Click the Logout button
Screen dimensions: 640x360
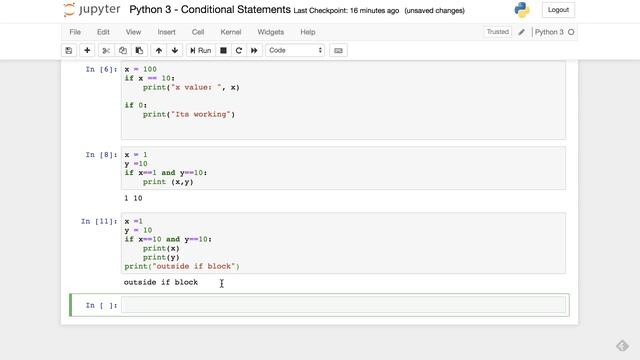558,10
